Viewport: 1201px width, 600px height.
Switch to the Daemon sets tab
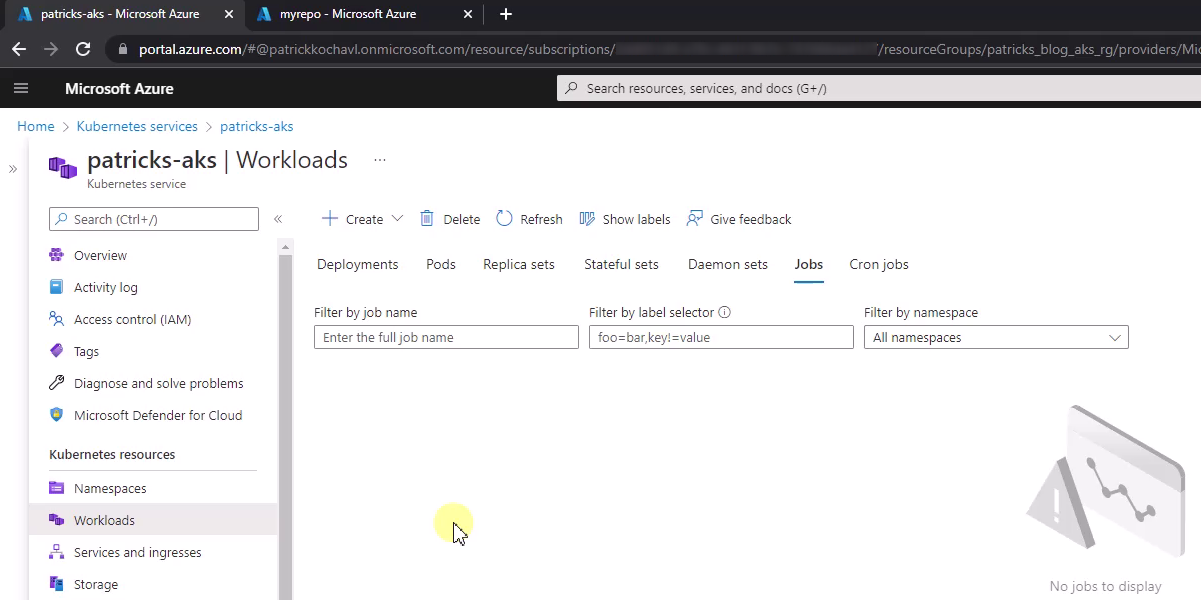tap(728, 264)
